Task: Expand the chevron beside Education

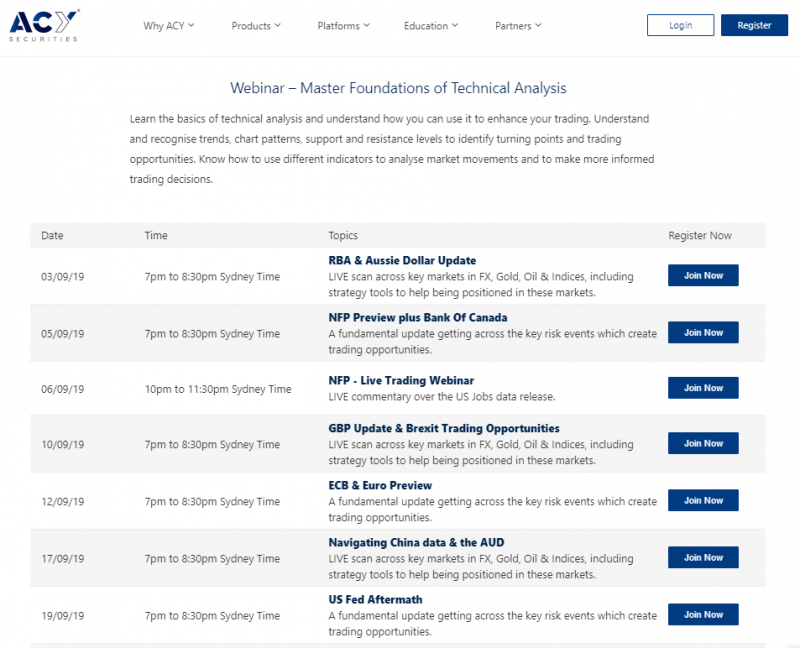Action: (455, 25)
